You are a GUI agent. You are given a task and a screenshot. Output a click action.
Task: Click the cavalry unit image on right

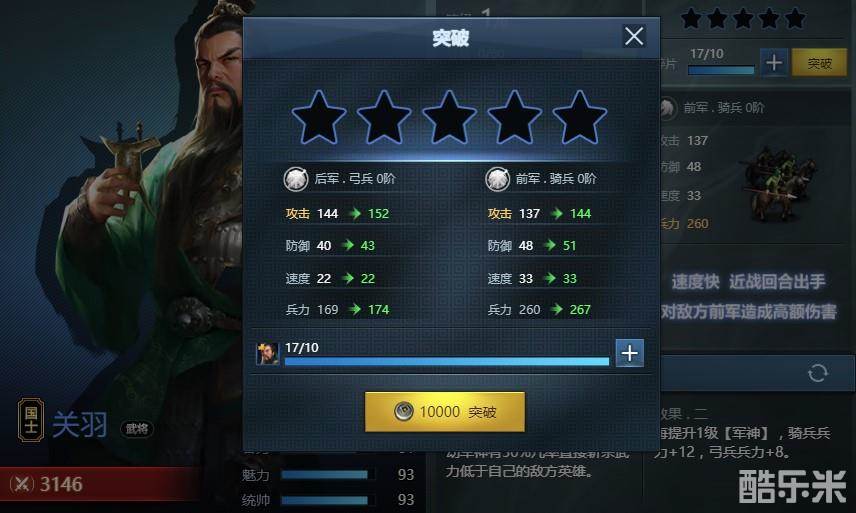[780, 183]
